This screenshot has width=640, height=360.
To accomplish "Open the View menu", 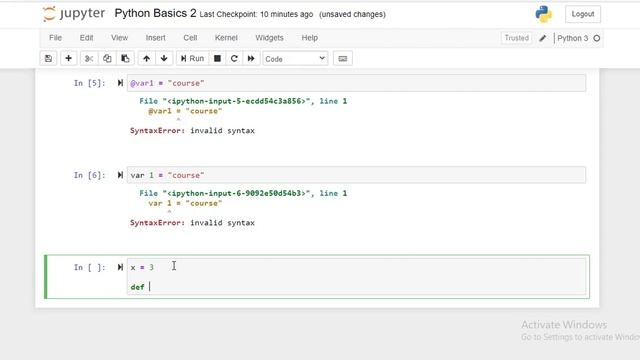I will tap(120, 38).
